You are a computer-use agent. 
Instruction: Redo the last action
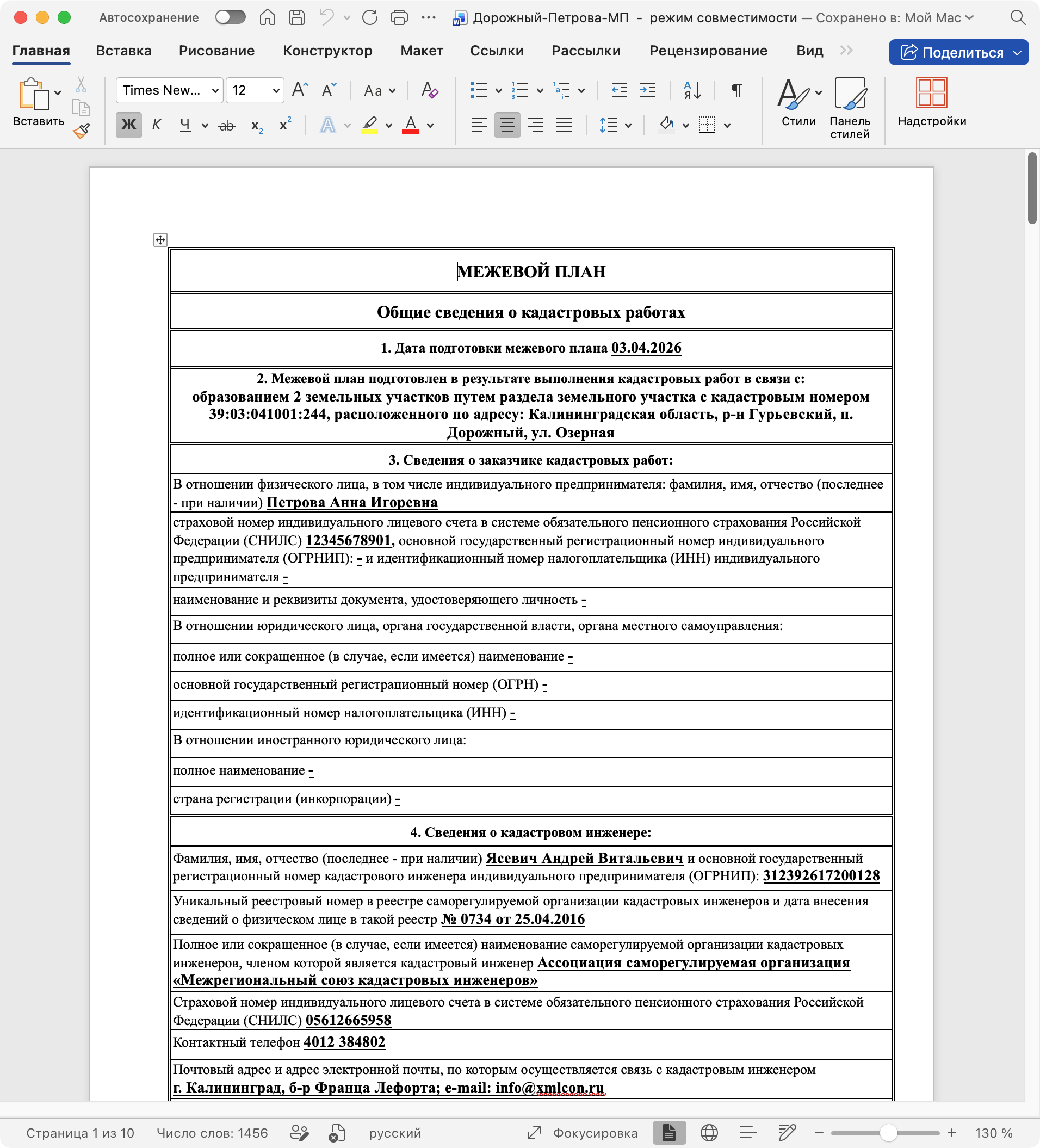tap(370, 17)
